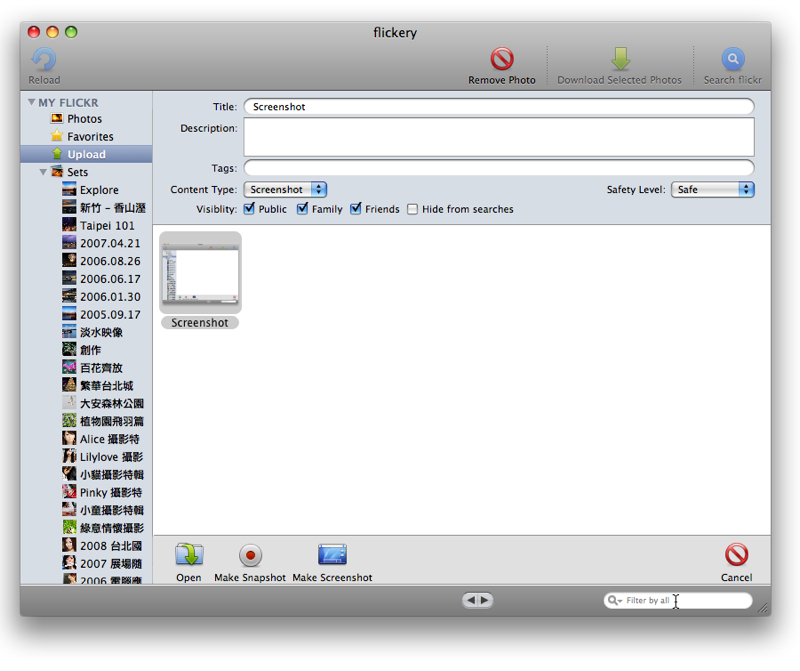Screen dimensions: 800x671
Task: Enable Hide from searches checkbox
Action: [412, 209]
